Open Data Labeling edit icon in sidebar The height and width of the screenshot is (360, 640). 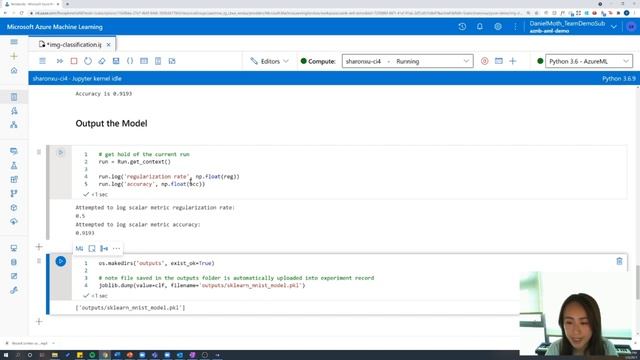tap(14, 276)
